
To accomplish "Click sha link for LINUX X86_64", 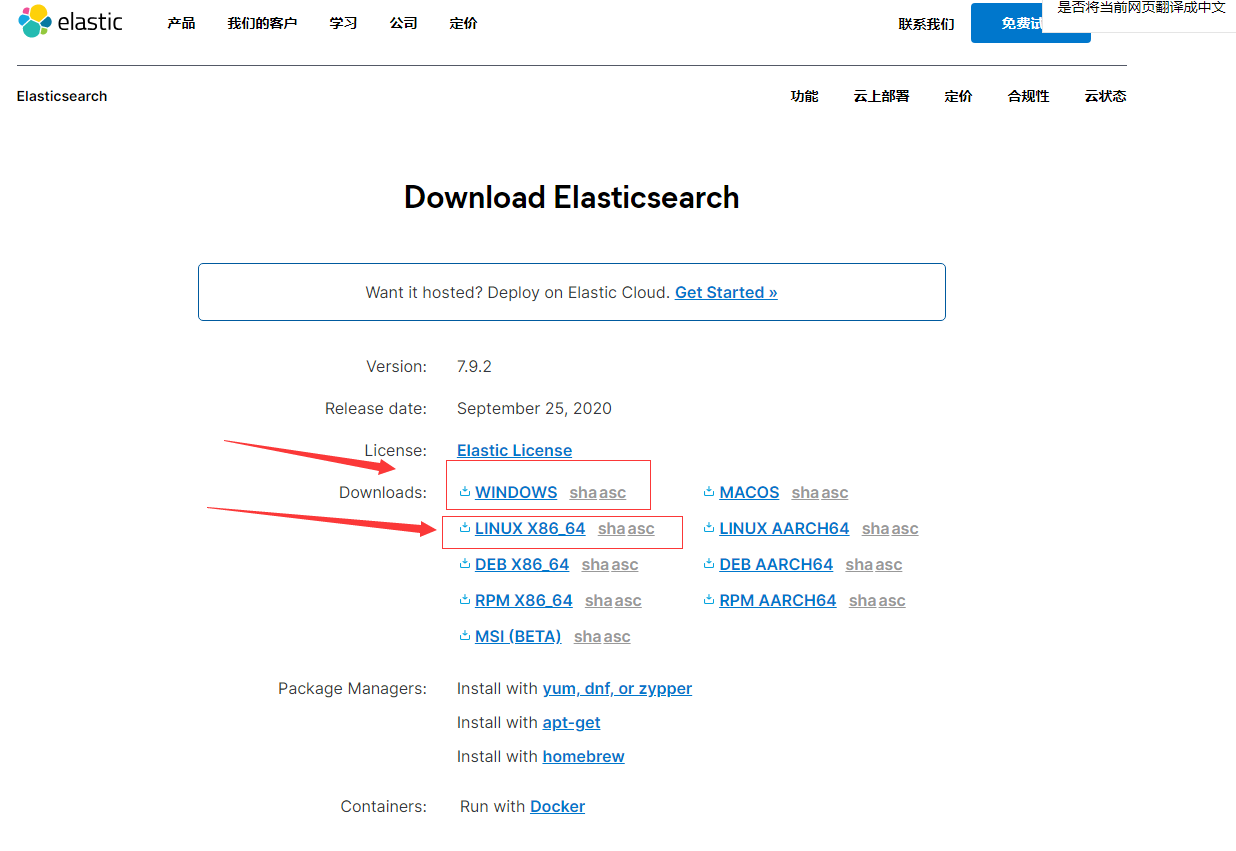I will tap(611, 528).
